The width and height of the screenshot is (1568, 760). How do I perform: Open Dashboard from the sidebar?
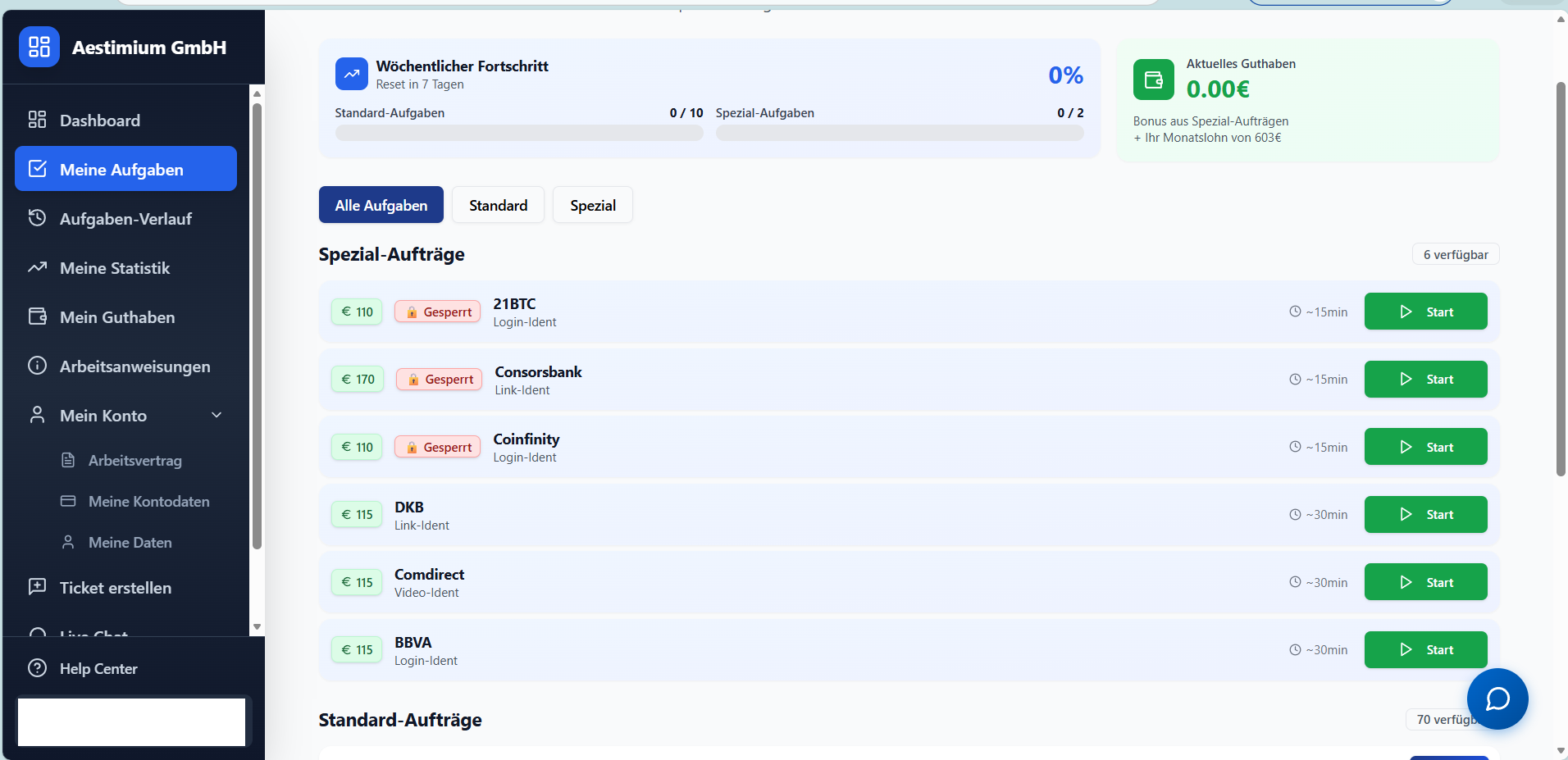click(x=125, y=121)
